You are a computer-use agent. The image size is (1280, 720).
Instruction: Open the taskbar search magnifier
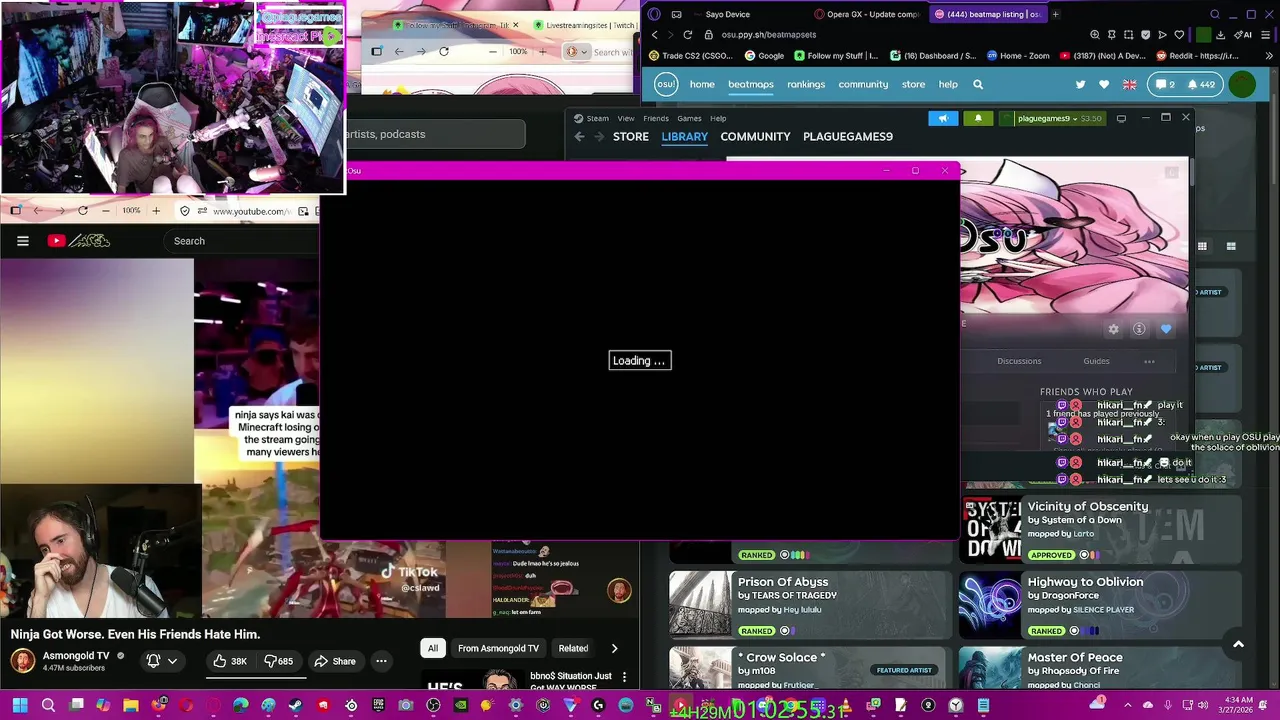(48, 706)
